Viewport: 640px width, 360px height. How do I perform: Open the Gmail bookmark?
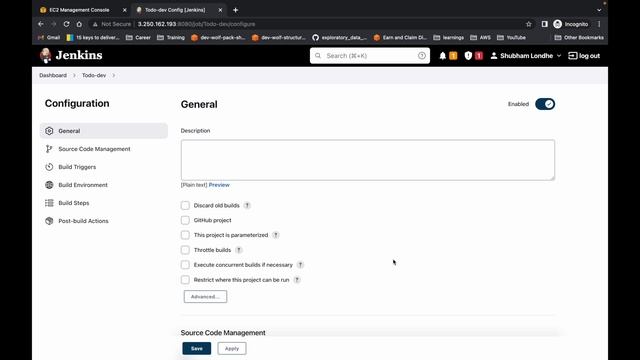pos(49,38)
